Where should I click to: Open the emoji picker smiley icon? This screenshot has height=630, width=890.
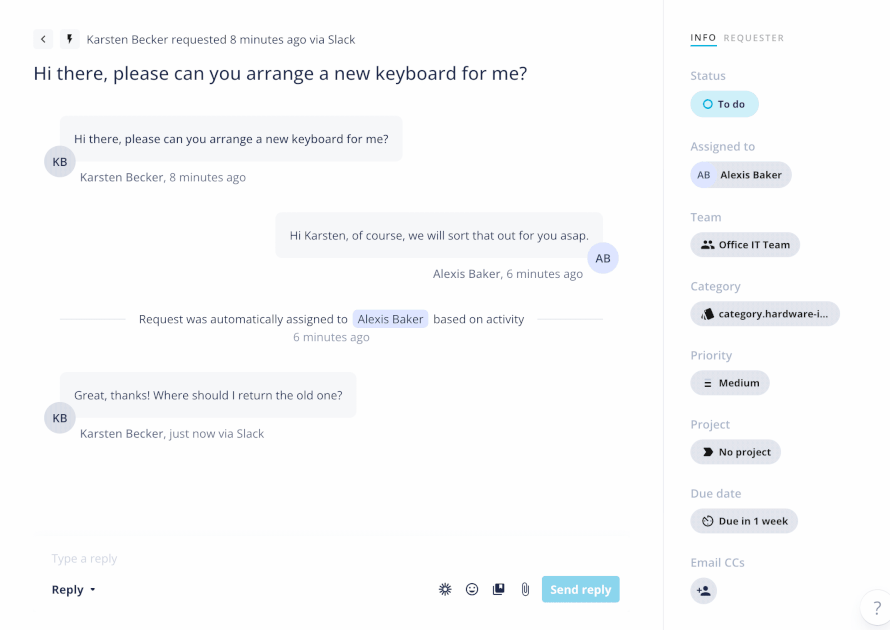coord(472,589)
